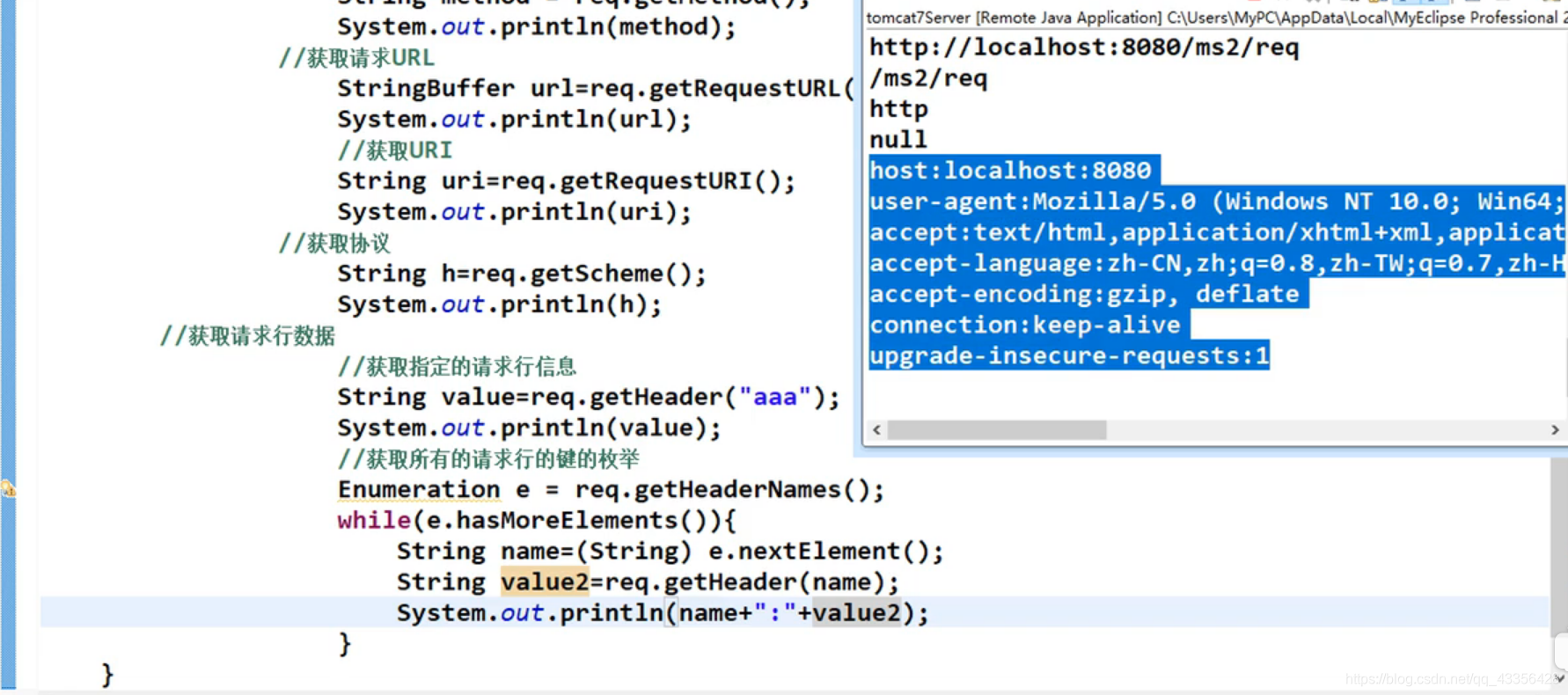Click the user-agent:Mozilla/5.0 console line
Image resolution: width=1568 pixels, height=695 pixels.
coord(1216,201)
